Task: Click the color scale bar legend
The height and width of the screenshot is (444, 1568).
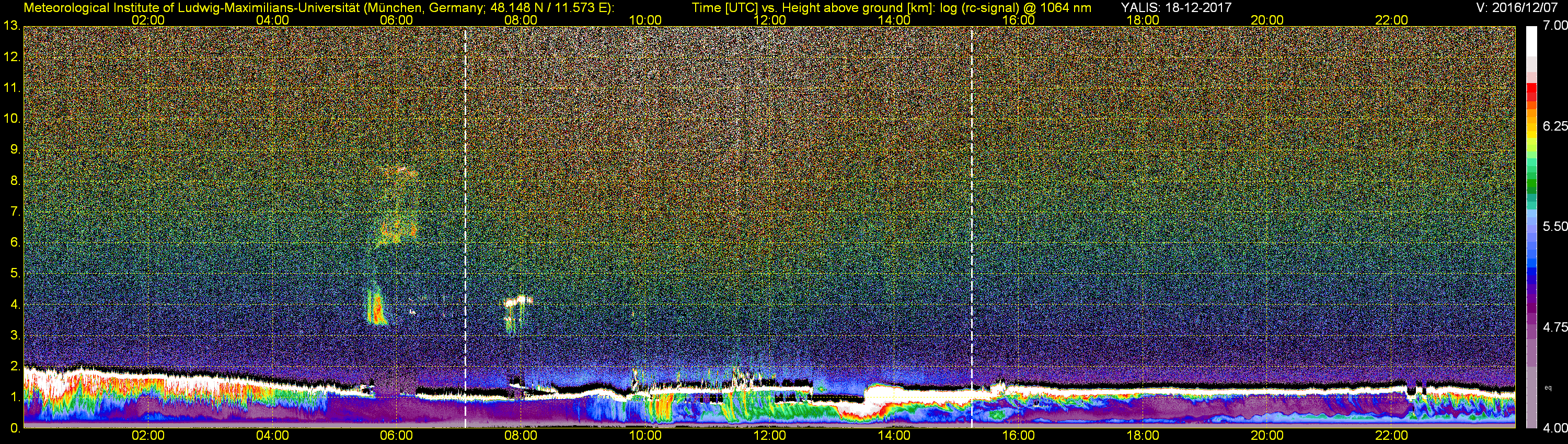Action: 1531,226
